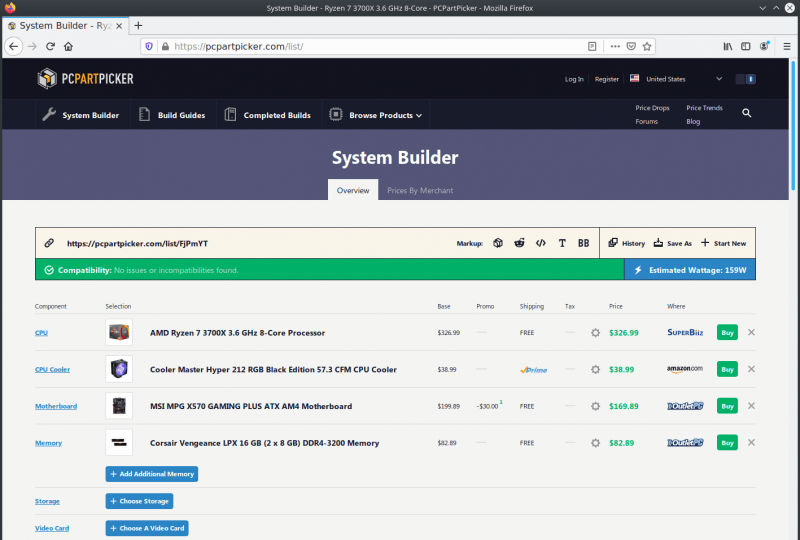Open build History
Screen dimensions: 800x540
[627, 243]
